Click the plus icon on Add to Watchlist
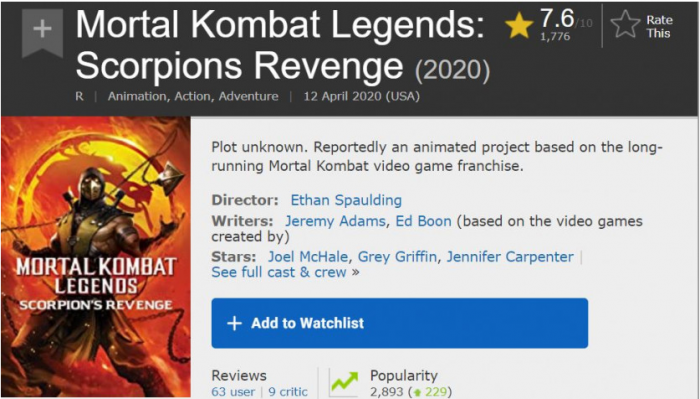The height and width of the screenshot is (399, 700). [234, 323]
